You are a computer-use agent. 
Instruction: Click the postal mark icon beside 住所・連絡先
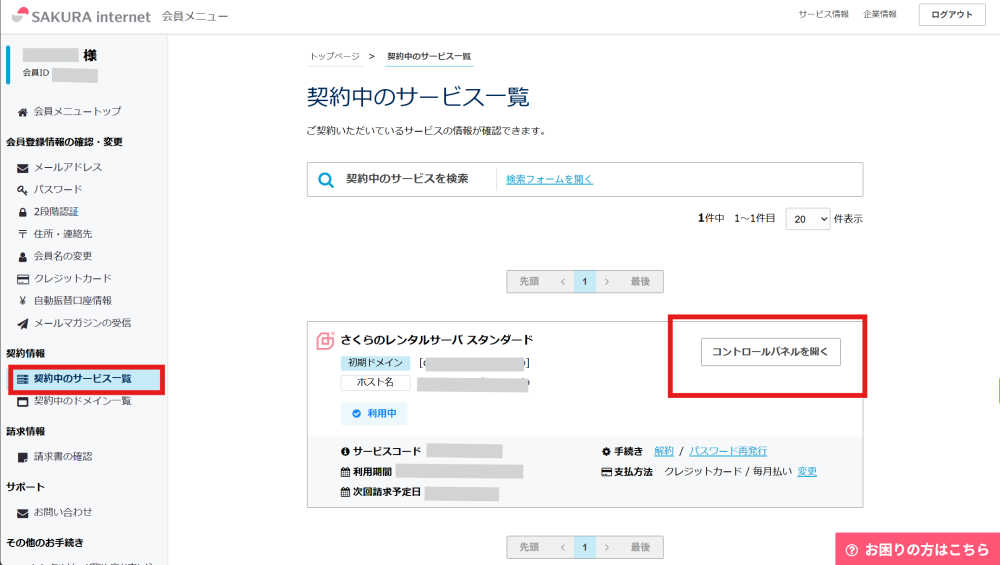pos(22,235)
